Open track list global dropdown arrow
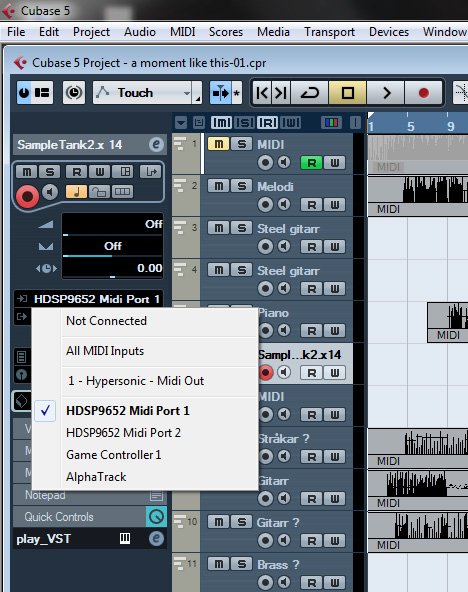Image resolution: width=468 pixels, height=592 pixels. pyautogui.click(x=181, y=122)
